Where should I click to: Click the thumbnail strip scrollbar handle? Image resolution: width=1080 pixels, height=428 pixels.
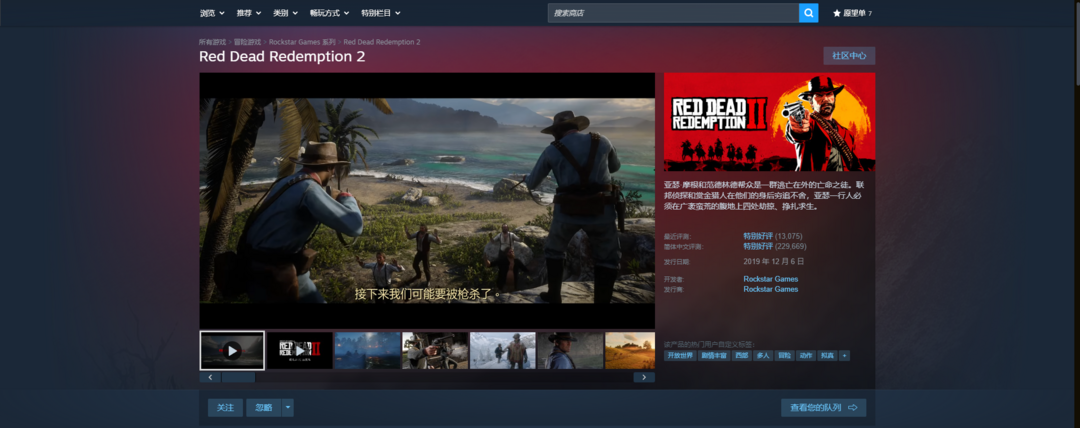point(238,378)
